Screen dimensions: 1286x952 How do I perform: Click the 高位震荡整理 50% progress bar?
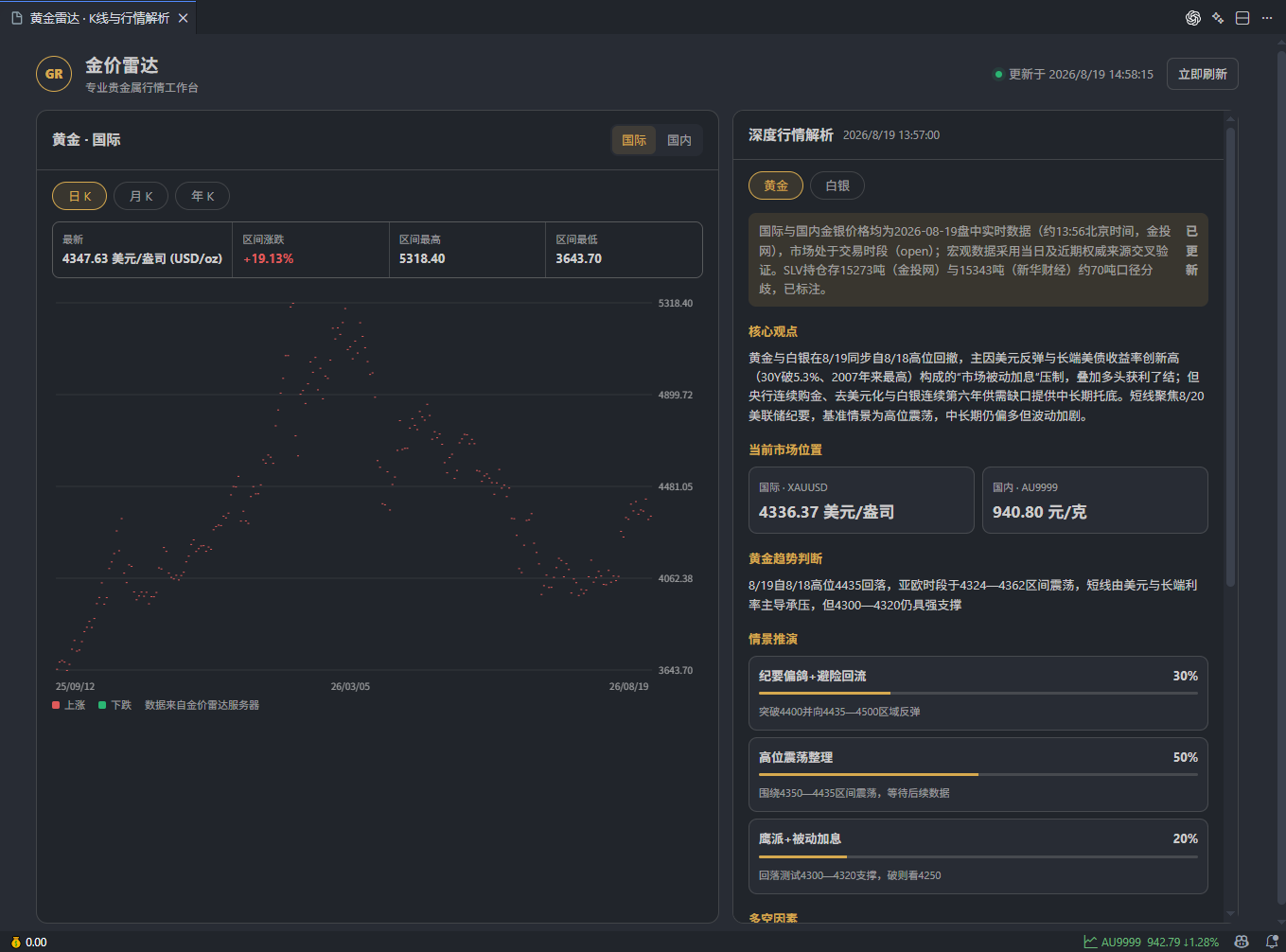click(x=978, y=774)
